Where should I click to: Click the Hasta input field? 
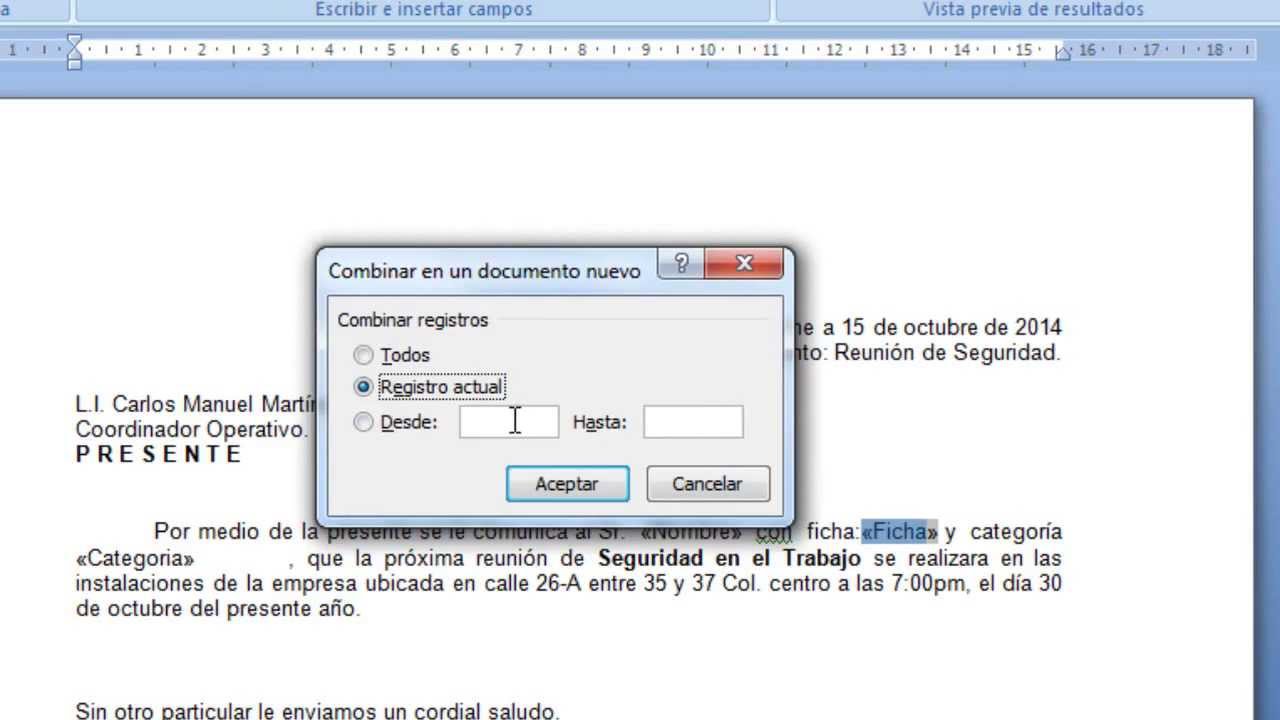tap(693, 422)
